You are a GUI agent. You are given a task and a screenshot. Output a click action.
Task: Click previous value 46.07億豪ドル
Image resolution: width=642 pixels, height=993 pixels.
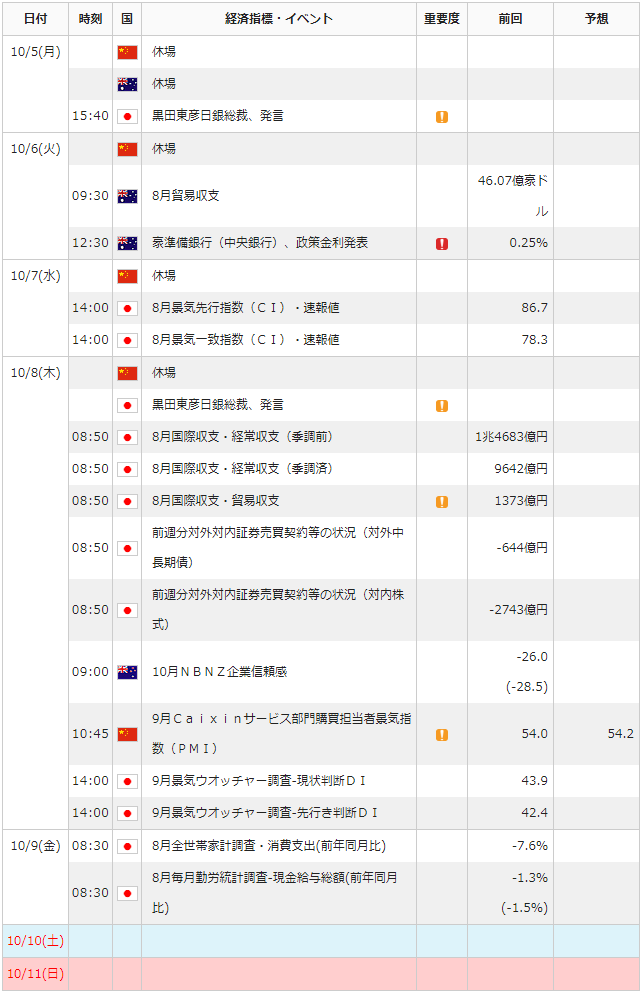(x=513, y=196)
